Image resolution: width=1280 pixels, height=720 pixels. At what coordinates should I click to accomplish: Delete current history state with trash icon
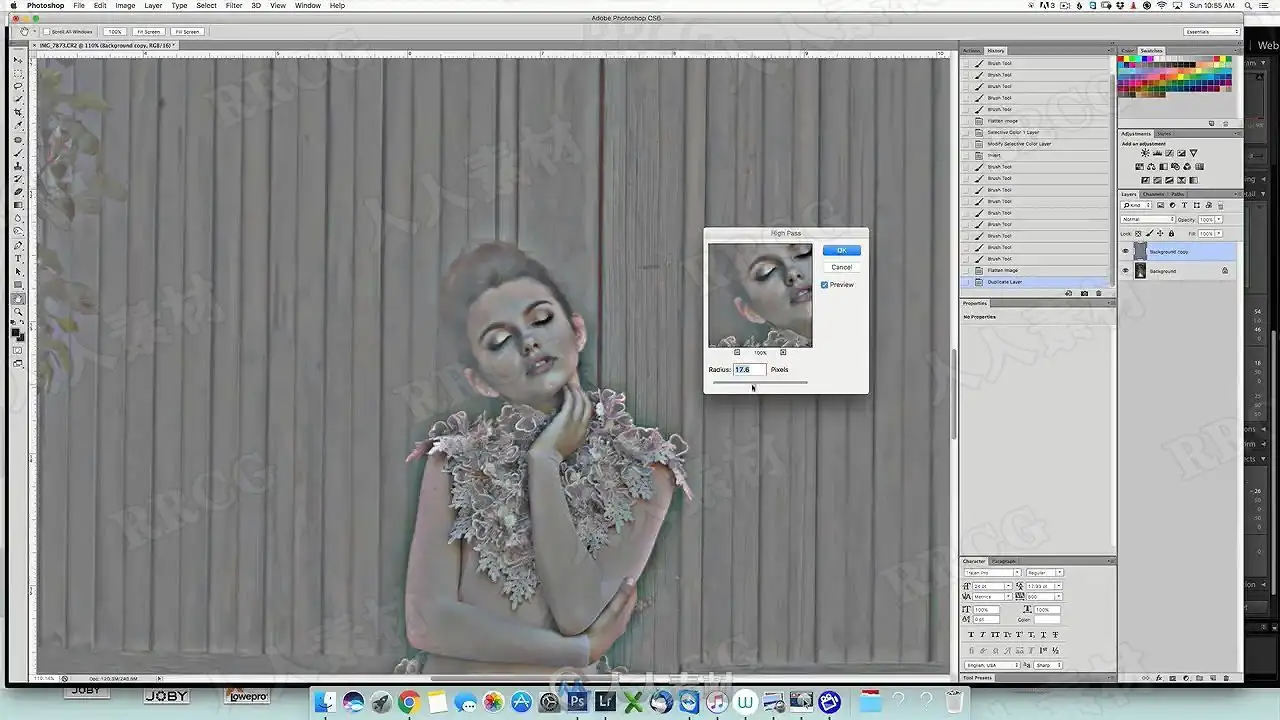click(1099, 293)
